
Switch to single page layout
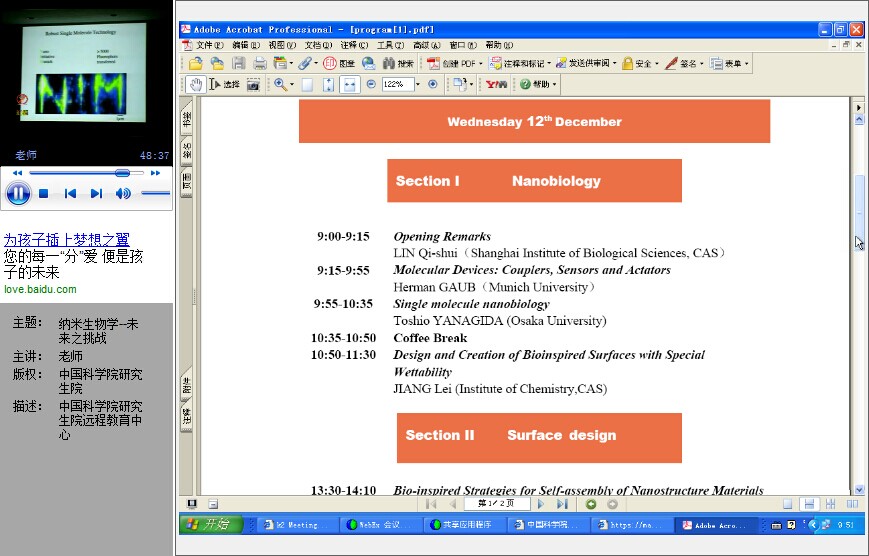click(x=788, y=504)
